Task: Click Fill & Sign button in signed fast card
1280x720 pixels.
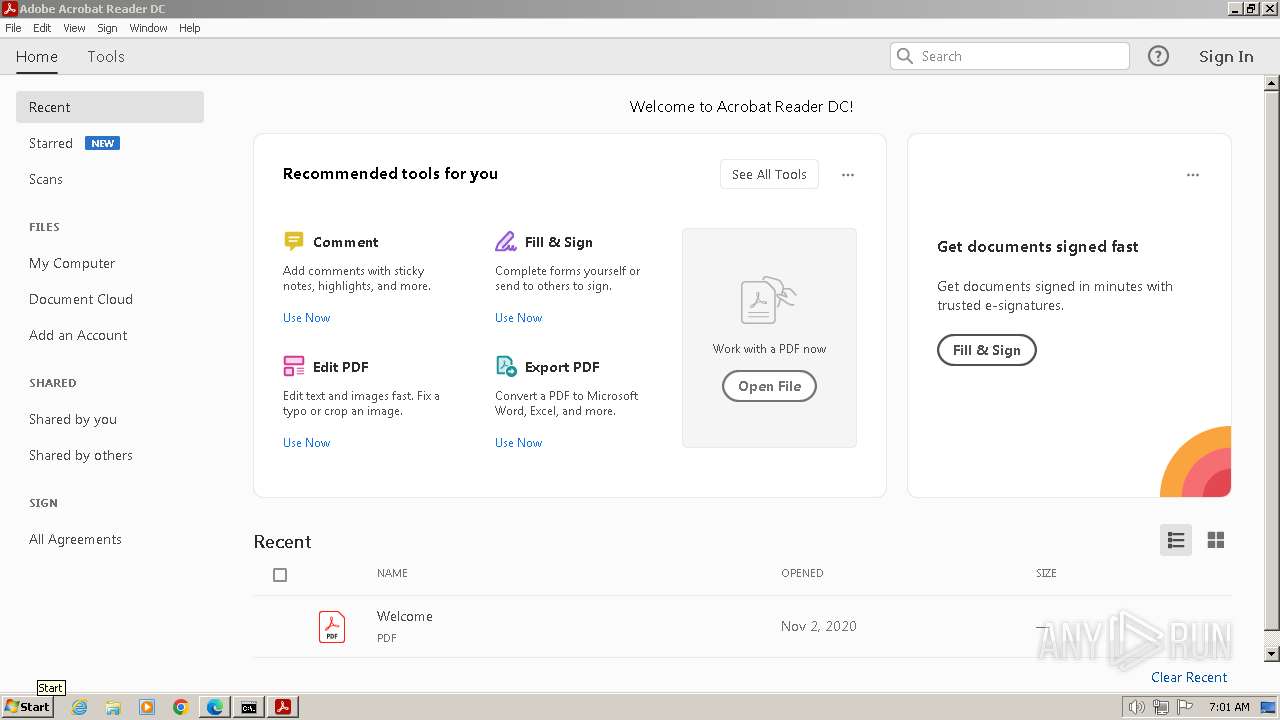Action: [x=986, y=350]
